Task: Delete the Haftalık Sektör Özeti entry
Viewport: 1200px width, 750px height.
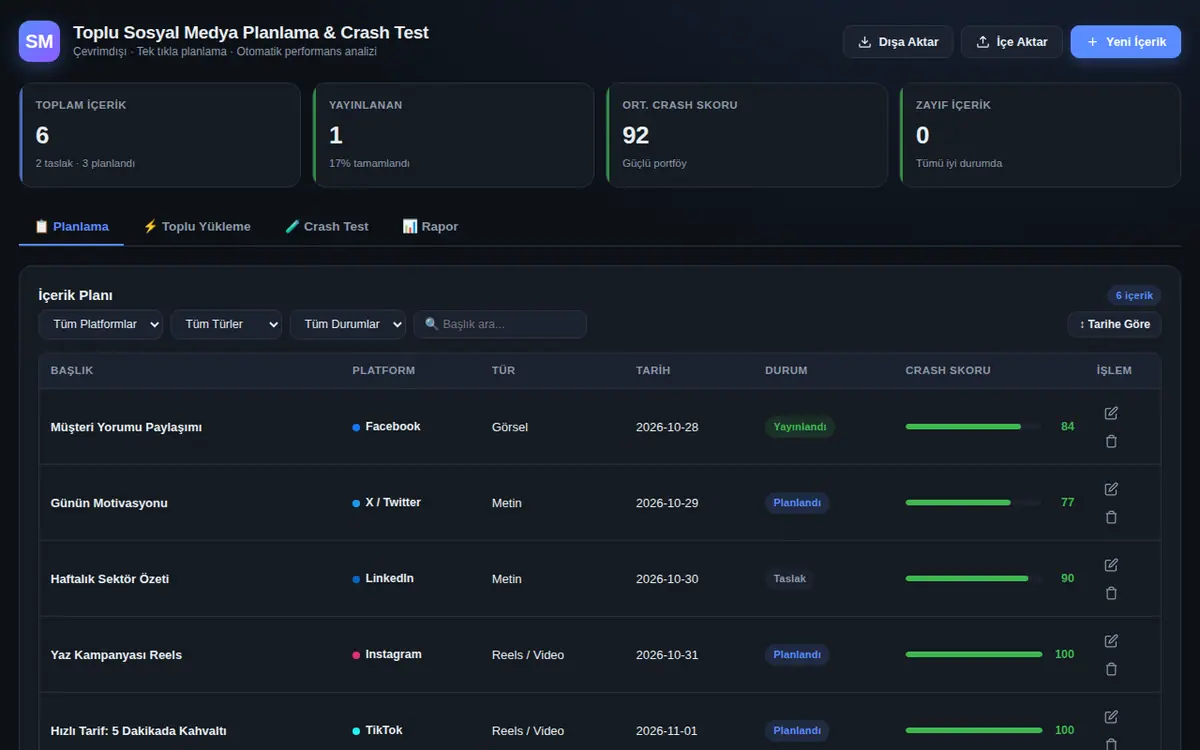Action: point(1111,593)
